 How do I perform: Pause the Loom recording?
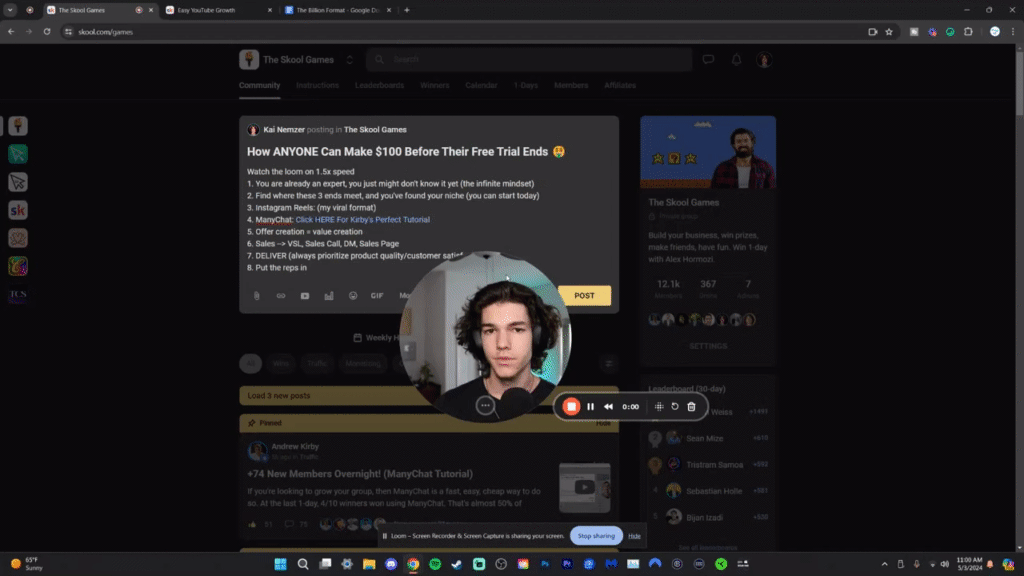coord(590,406)
